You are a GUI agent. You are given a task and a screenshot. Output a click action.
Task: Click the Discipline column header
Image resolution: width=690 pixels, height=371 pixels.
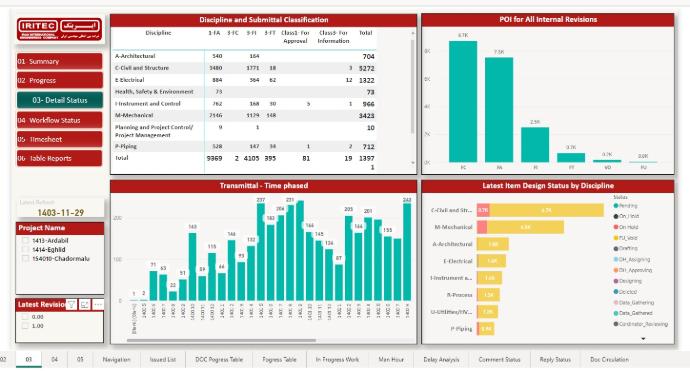pyautogui.click(x=158, y=33)
